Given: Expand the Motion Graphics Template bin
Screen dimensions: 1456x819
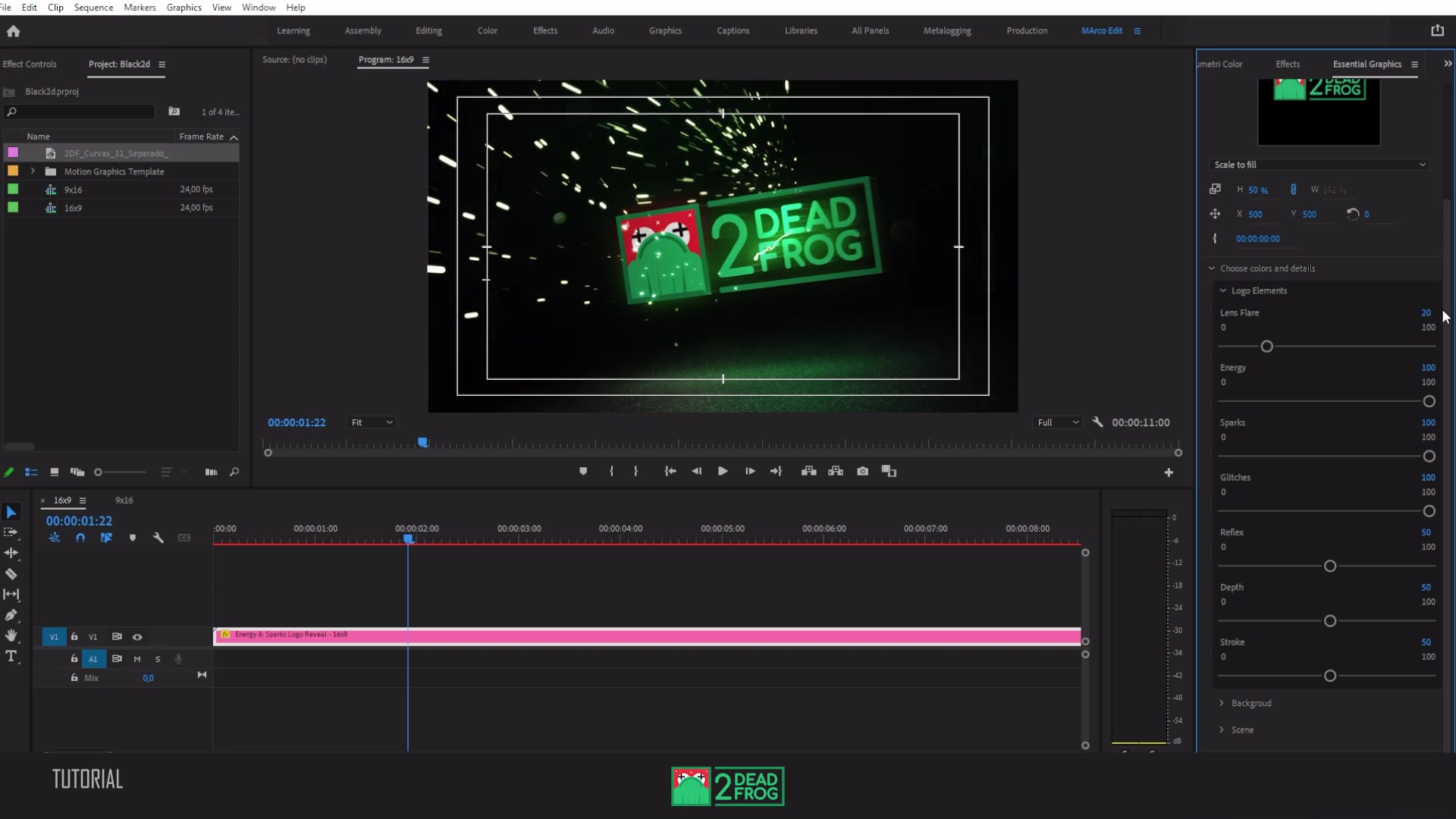Looking at the screenshot, I should click(33, 171).
